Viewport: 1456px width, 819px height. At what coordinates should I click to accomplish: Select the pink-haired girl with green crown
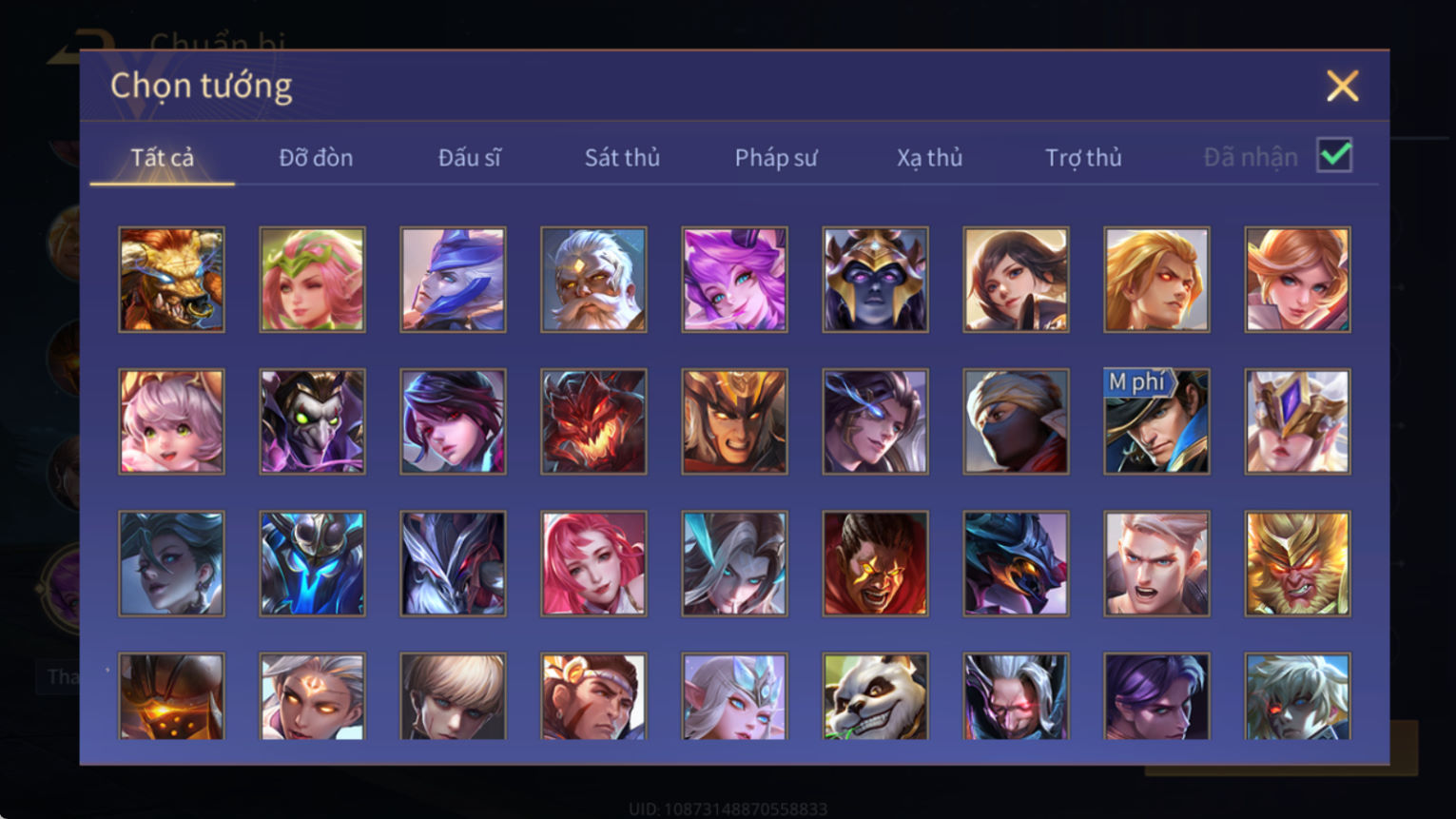pyautogui.click(x=312, y=280)
